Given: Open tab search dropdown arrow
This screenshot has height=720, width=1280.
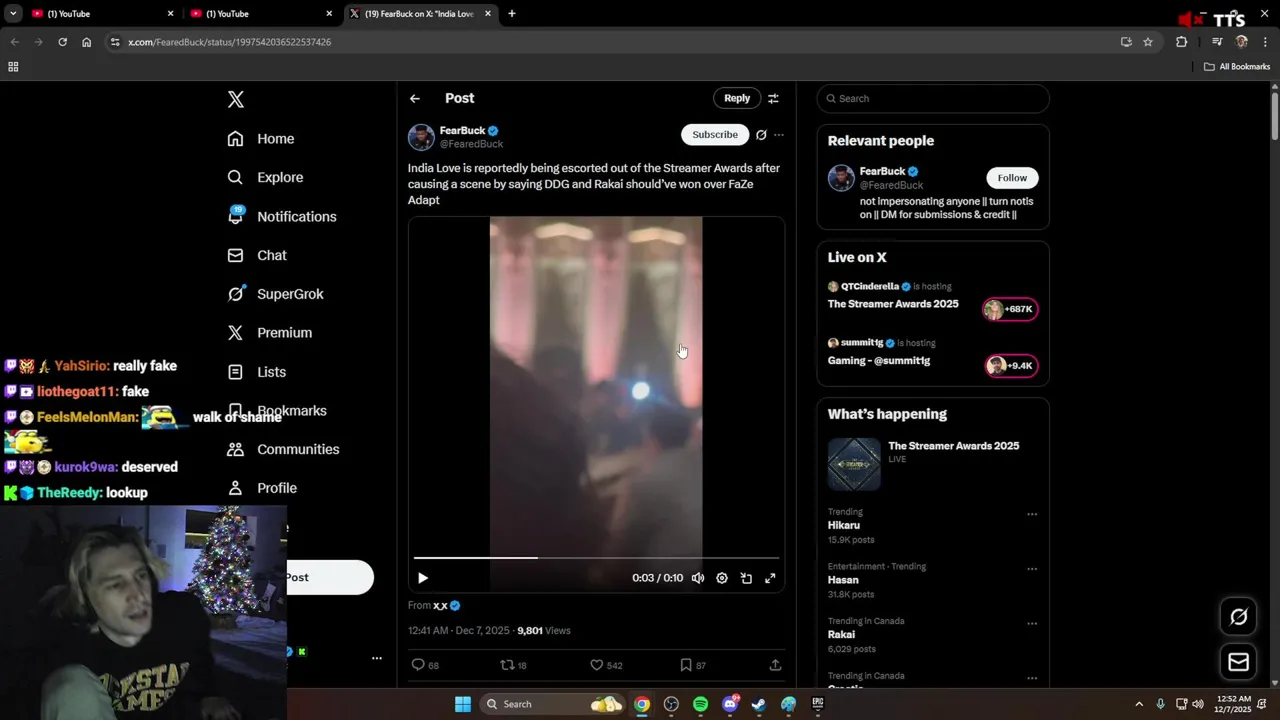Looking at the screenshot, I should 13,14.
